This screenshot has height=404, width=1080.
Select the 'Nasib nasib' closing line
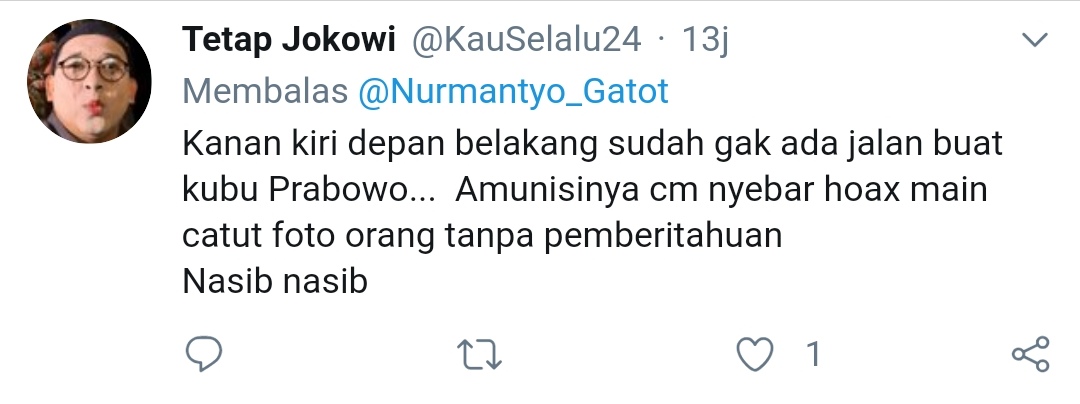[x=275, y=281]
